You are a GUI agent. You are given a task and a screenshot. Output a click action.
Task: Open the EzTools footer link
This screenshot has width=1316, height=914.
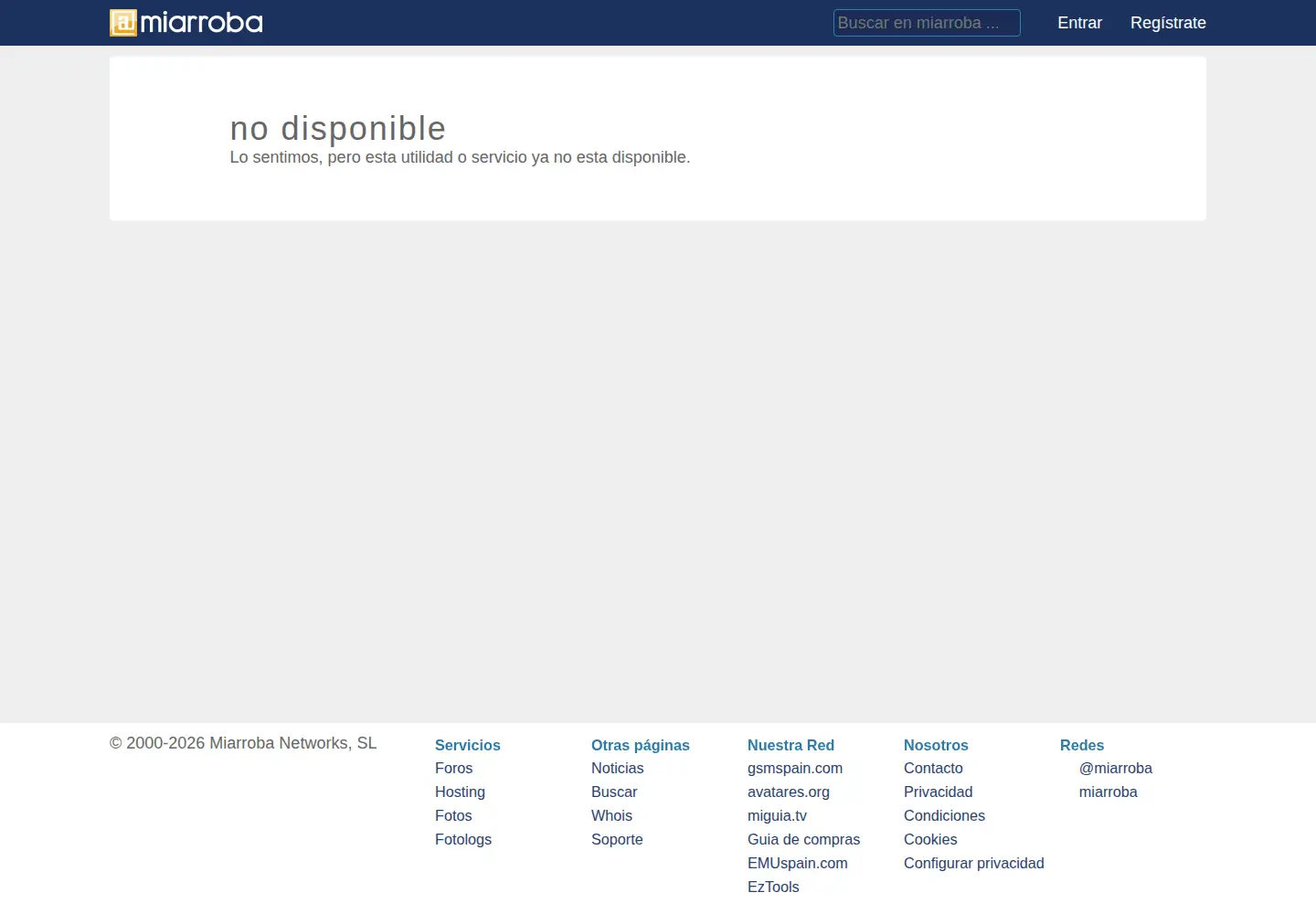pyautogui.click(x=773, y=887)
